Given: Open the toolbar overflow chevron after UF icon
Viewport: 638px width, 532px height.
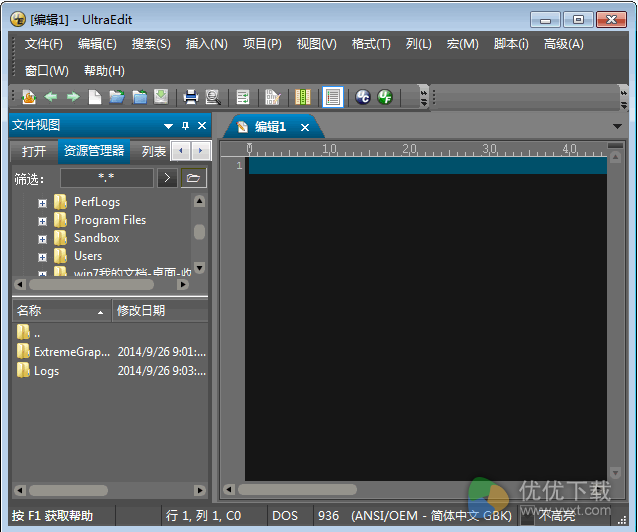Looking at the screenshot, I should 424,97.
